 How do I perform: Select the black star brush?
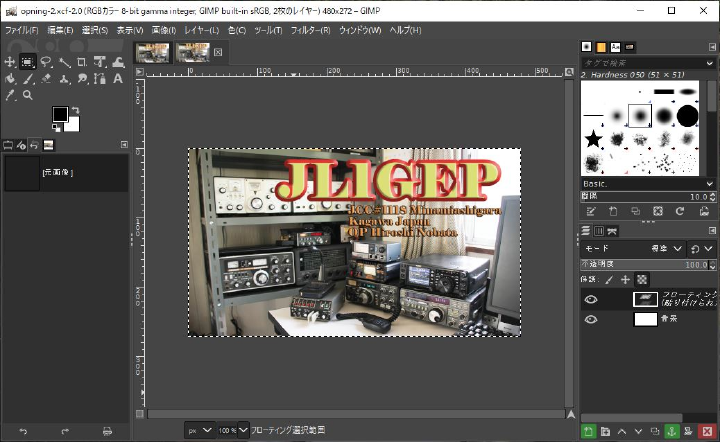[x=593, y=139]
